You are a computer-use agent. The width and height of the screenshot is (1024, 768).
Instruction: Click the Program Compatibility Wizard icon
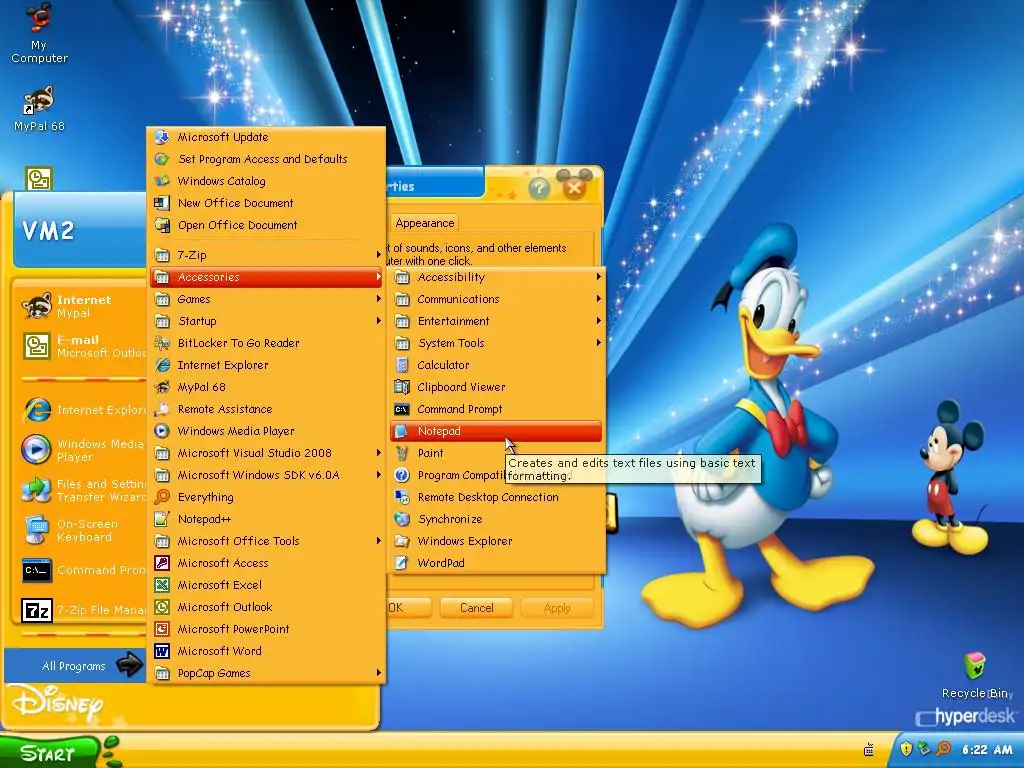402,475
